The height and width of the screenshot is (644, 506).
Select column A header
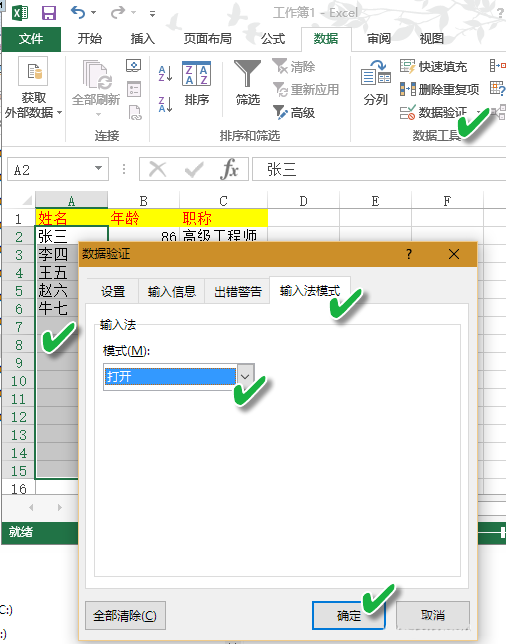(71, 200)
